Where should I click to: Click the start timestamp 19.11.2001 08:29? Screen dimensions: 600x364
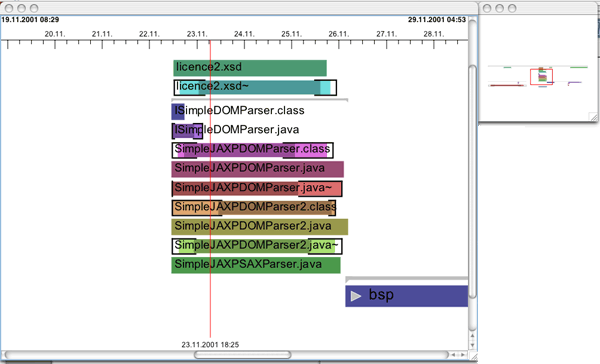point(30,20)
